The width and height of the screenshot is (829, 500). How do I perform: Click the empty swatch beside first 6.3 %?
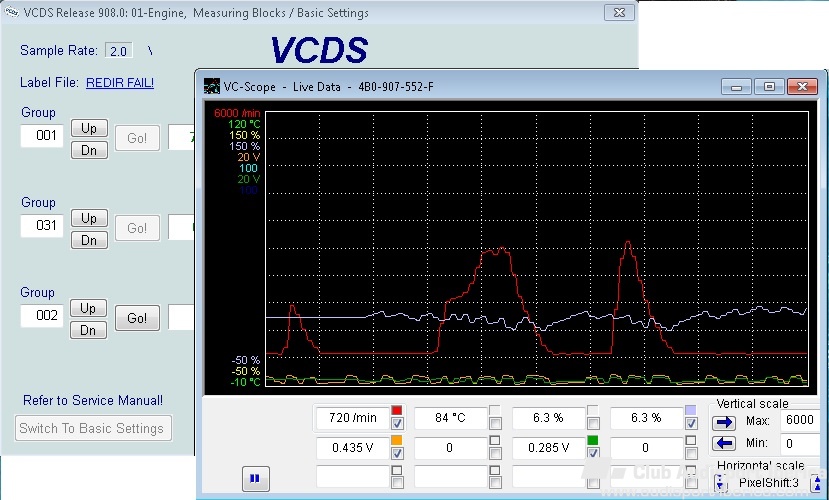tap(593, 410)
